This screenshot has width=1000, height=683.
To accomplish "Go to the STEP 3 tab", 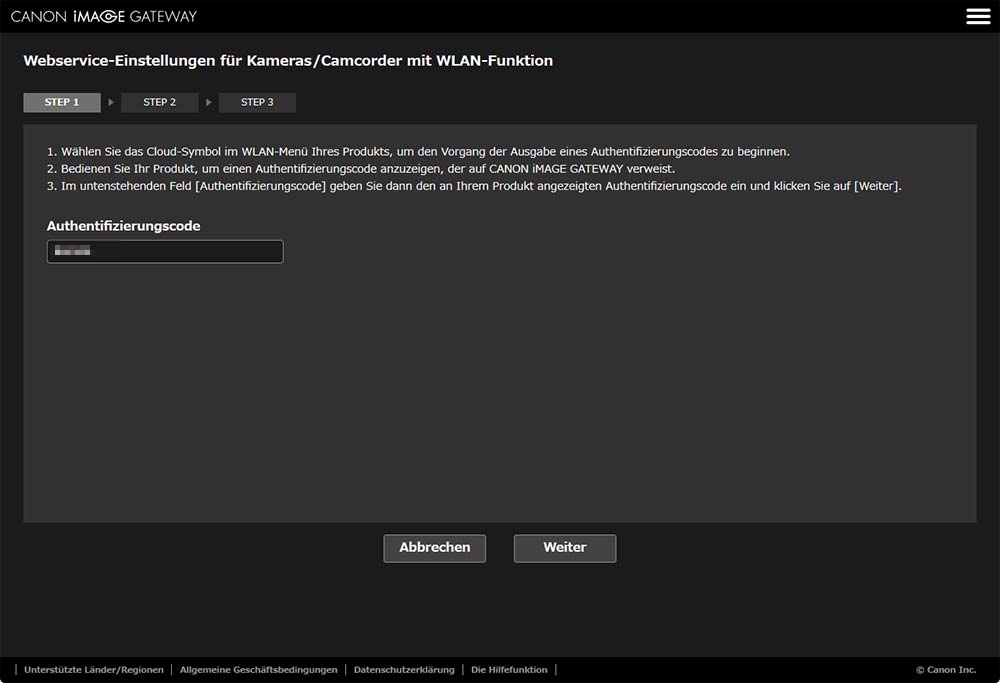I will point(257,103).
